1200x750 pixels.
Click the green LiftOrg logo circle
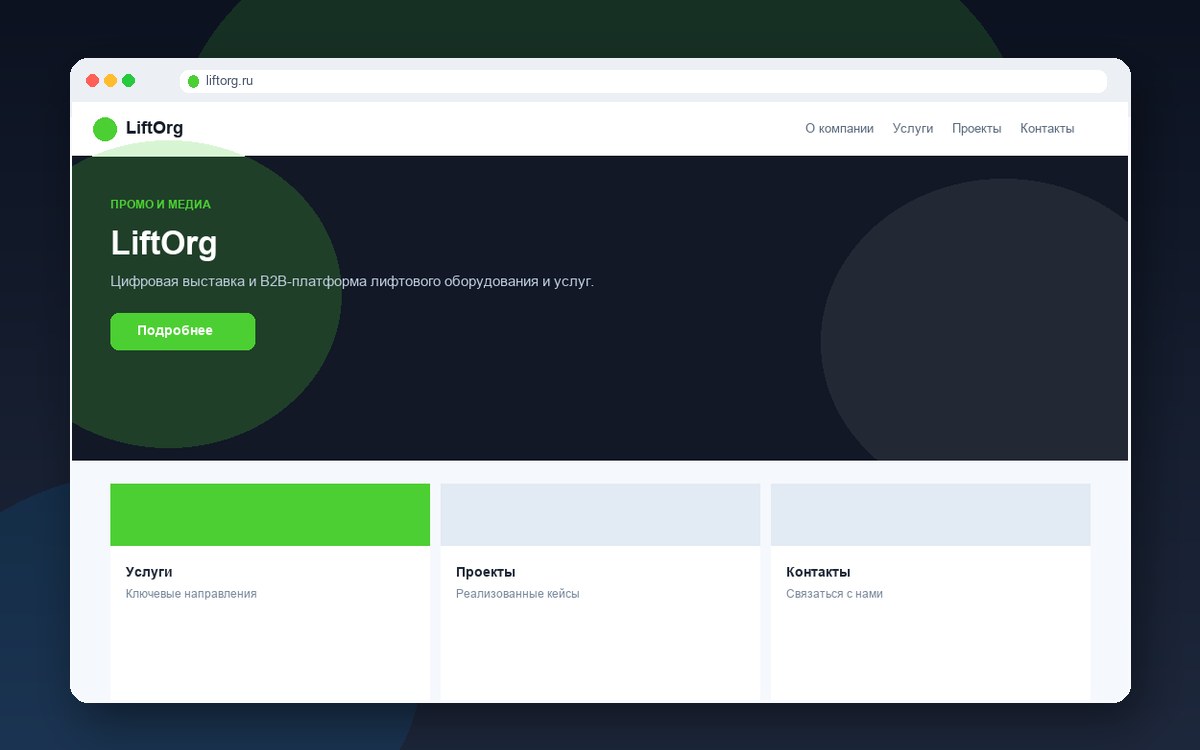click(x=105, y=129)
